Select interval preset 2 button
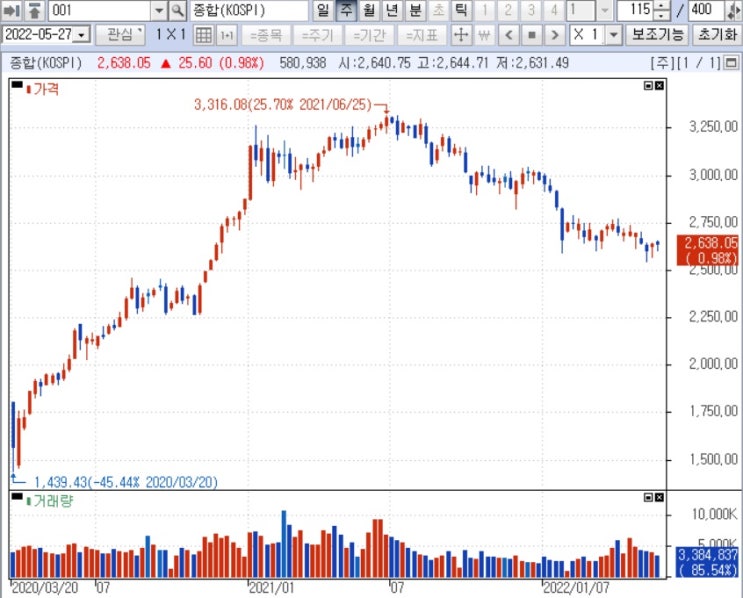This screenshot has width=743, height=598. tap(507, 10)
